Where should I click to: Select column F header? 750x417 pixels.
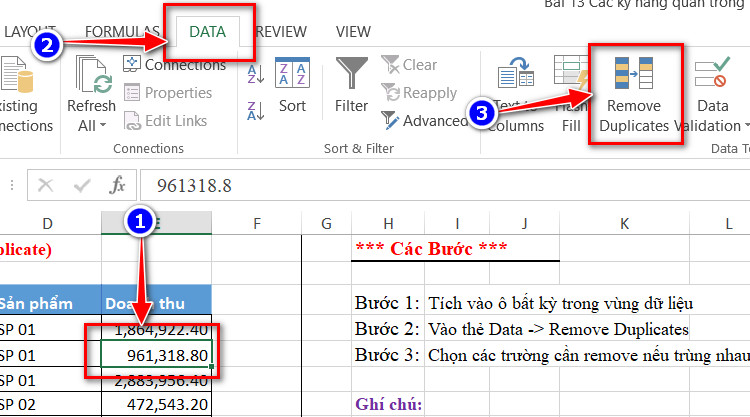tap(257, 223)
